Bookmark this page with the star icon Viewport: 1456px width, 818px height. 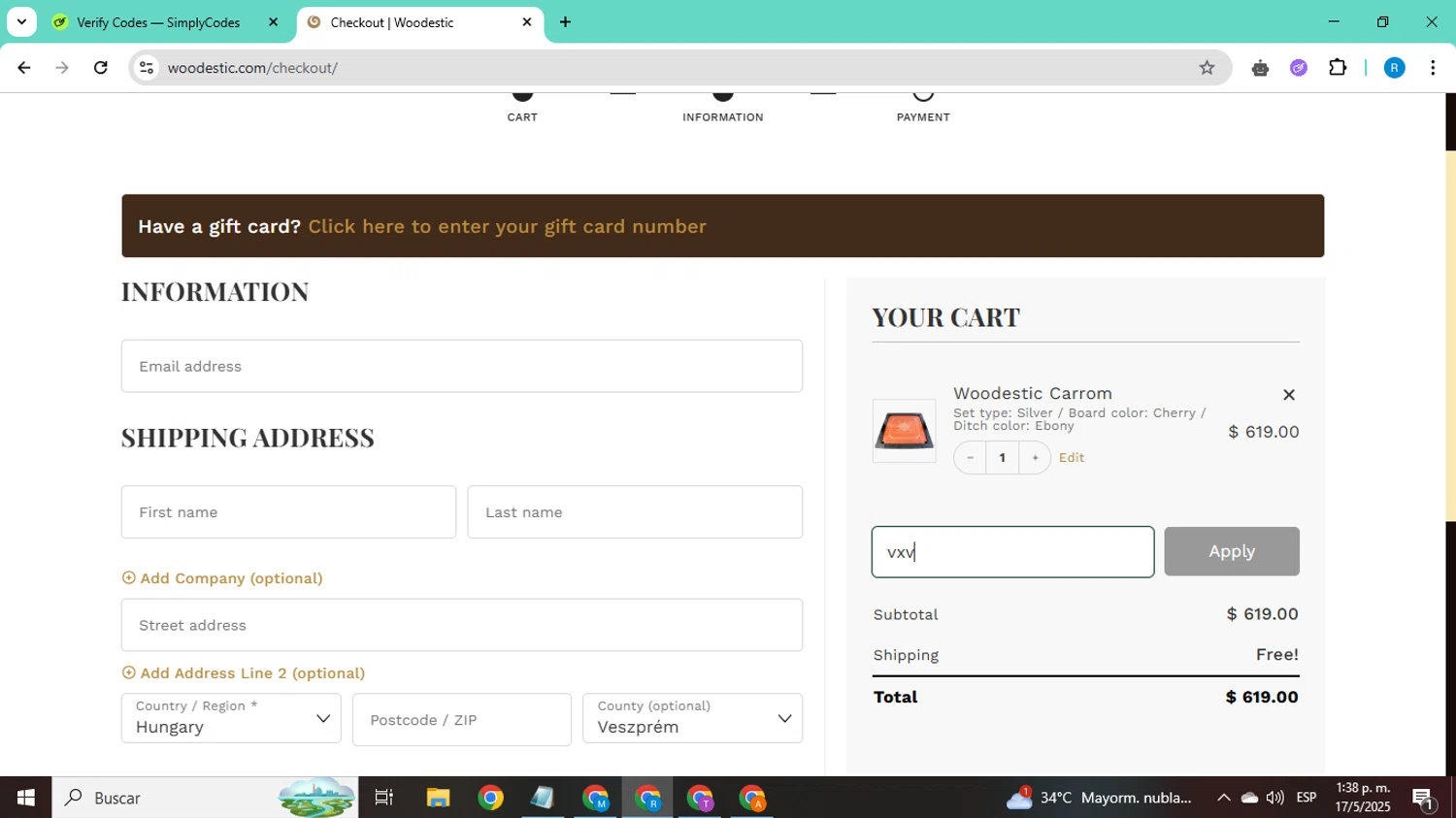point(1207,68)
